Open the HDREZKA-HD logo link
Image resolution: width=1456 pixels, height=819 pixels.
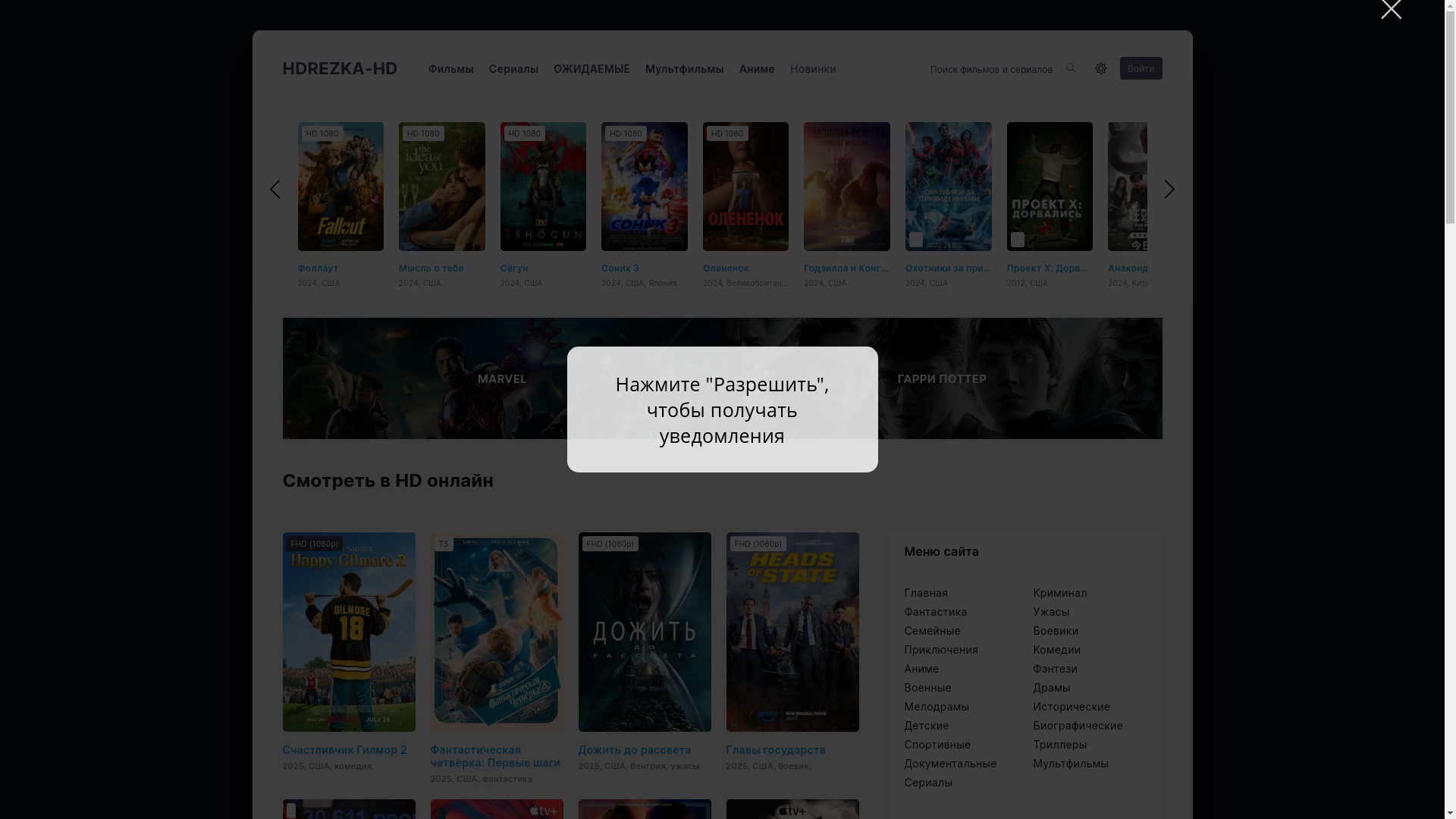340,68
